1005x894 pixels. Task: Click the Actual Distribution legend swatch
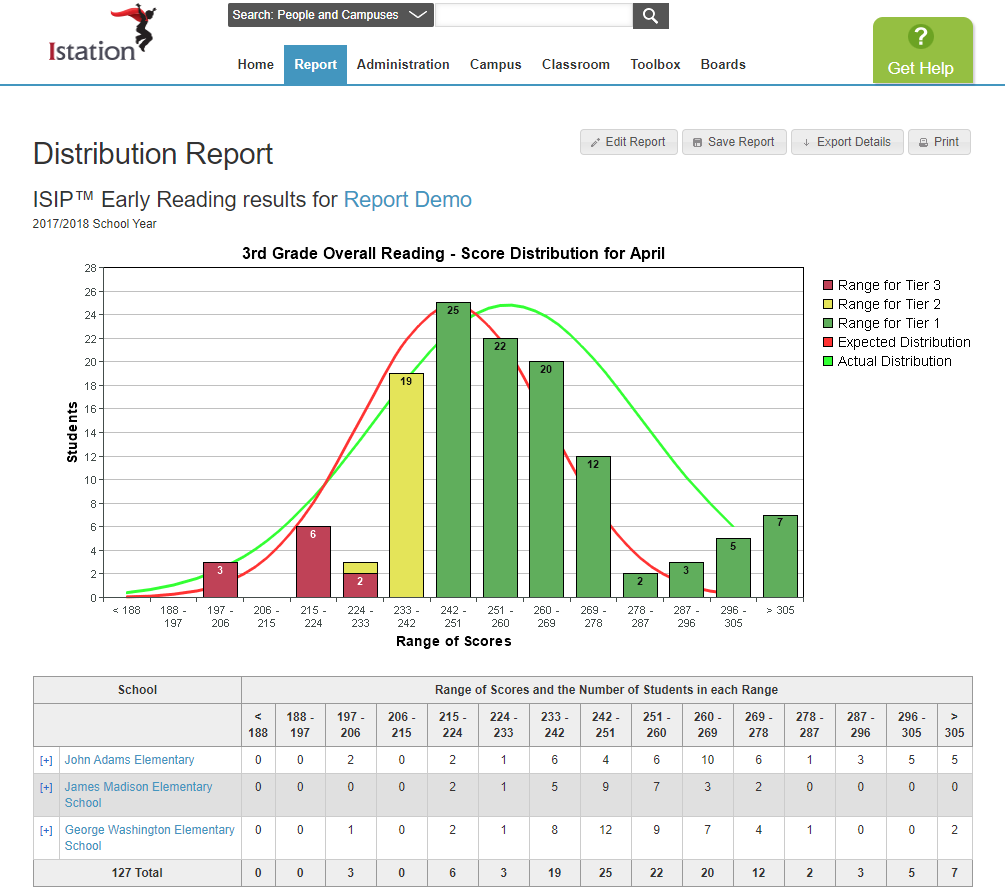click(x=827, y=362)
